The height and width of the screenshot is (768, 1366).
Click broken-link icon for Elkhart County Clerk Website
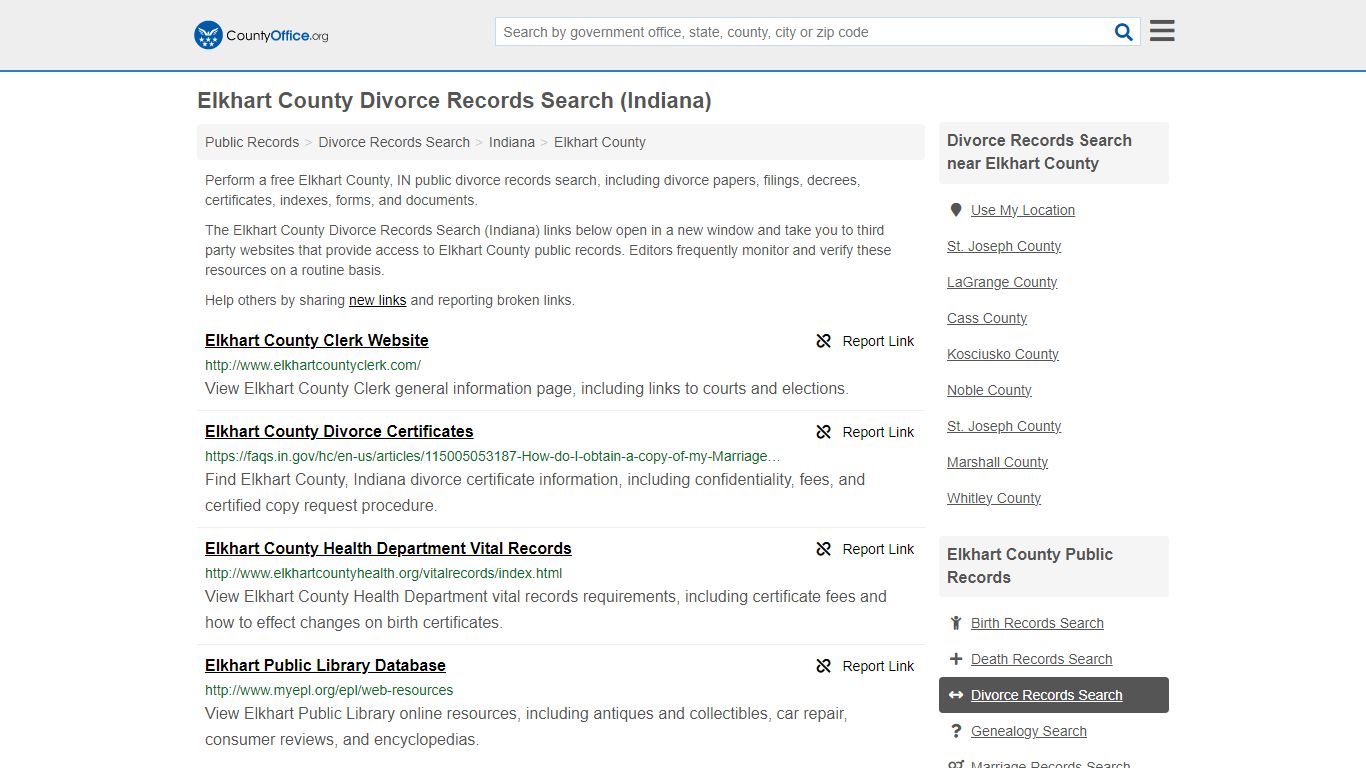[x=824, y=341]
